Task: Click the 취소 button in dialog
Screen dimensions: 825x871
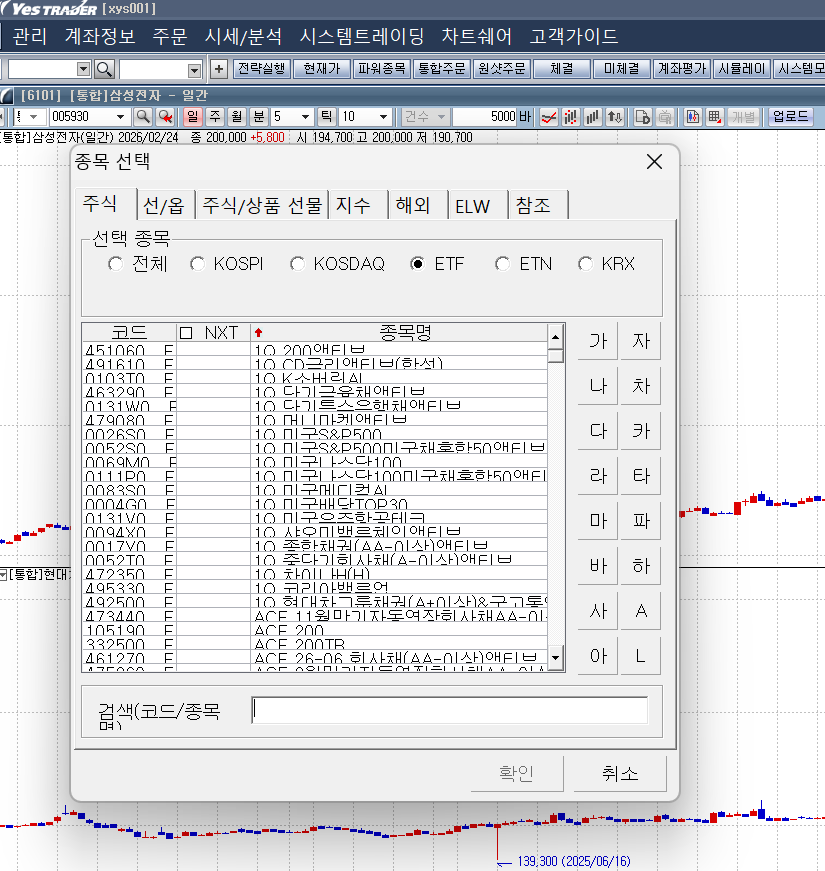Action: (620, 773)
